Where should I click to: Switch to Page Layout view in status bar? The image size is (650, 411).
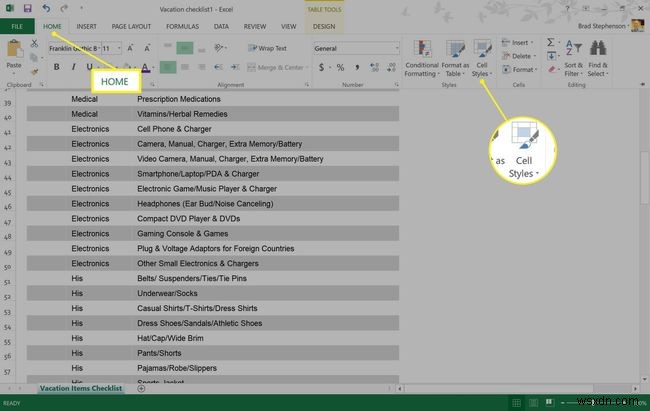coord(533,402)
